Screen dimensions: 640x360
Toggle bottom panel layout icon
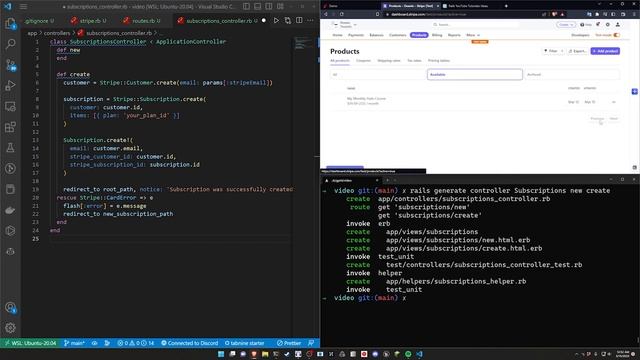tap(258, 7)
